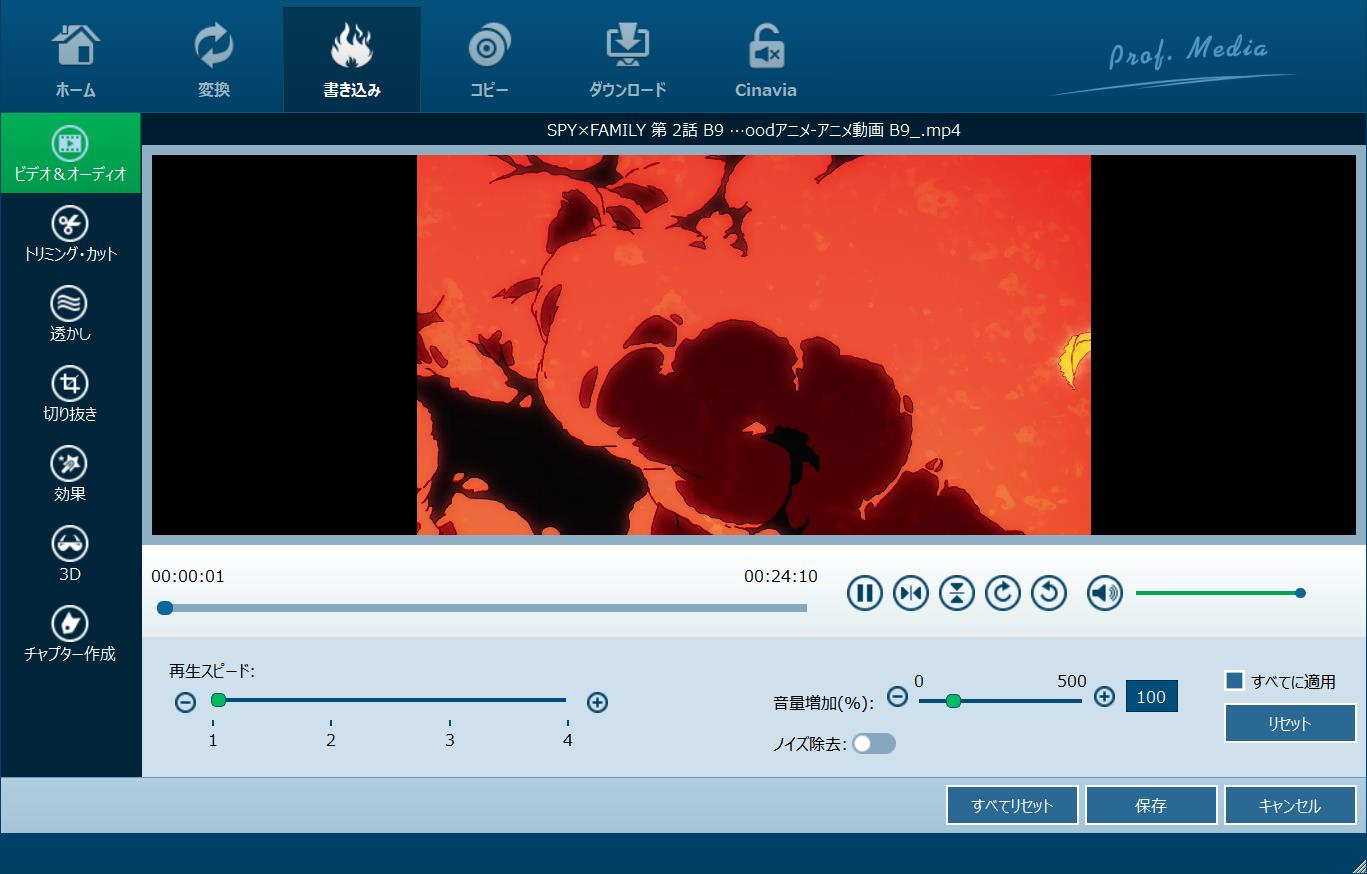Flip the video horizontally
The height and width of the screenshot is (874, 1367).
click(x=911, y=593)
